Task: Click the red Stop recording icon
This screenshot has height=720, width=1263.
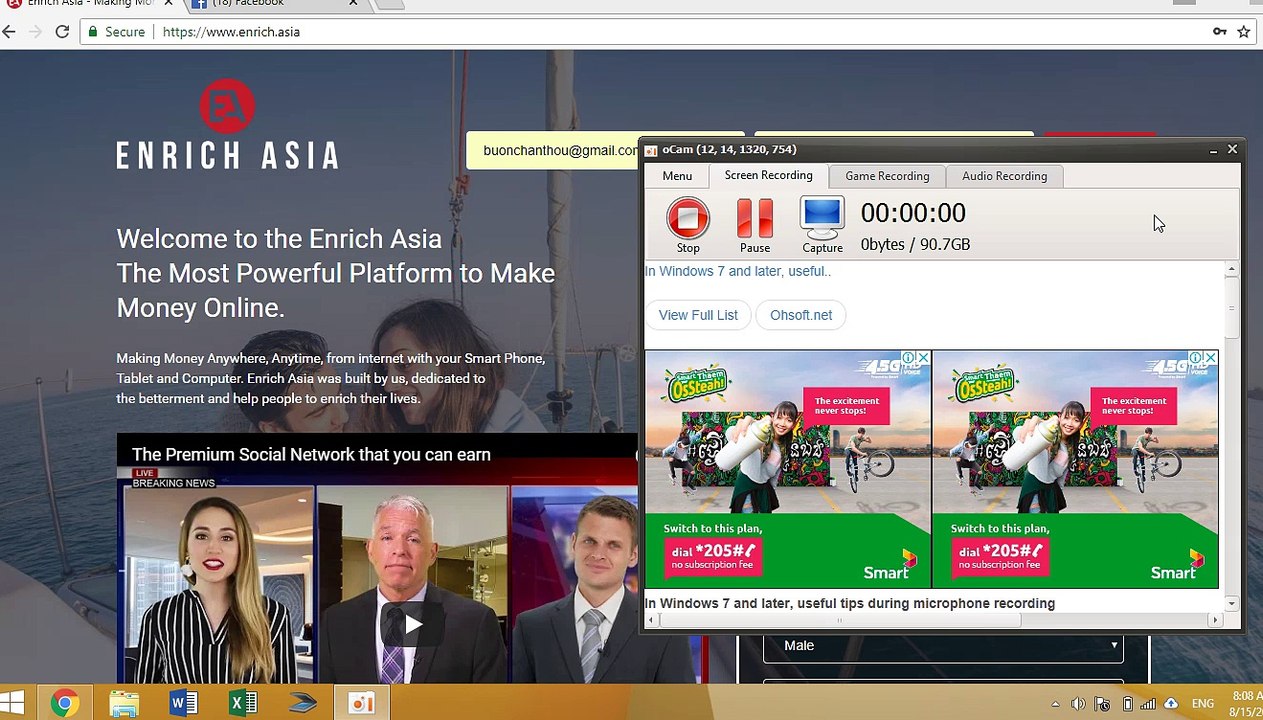Action: pyautogui.click(x=688, y=218)
